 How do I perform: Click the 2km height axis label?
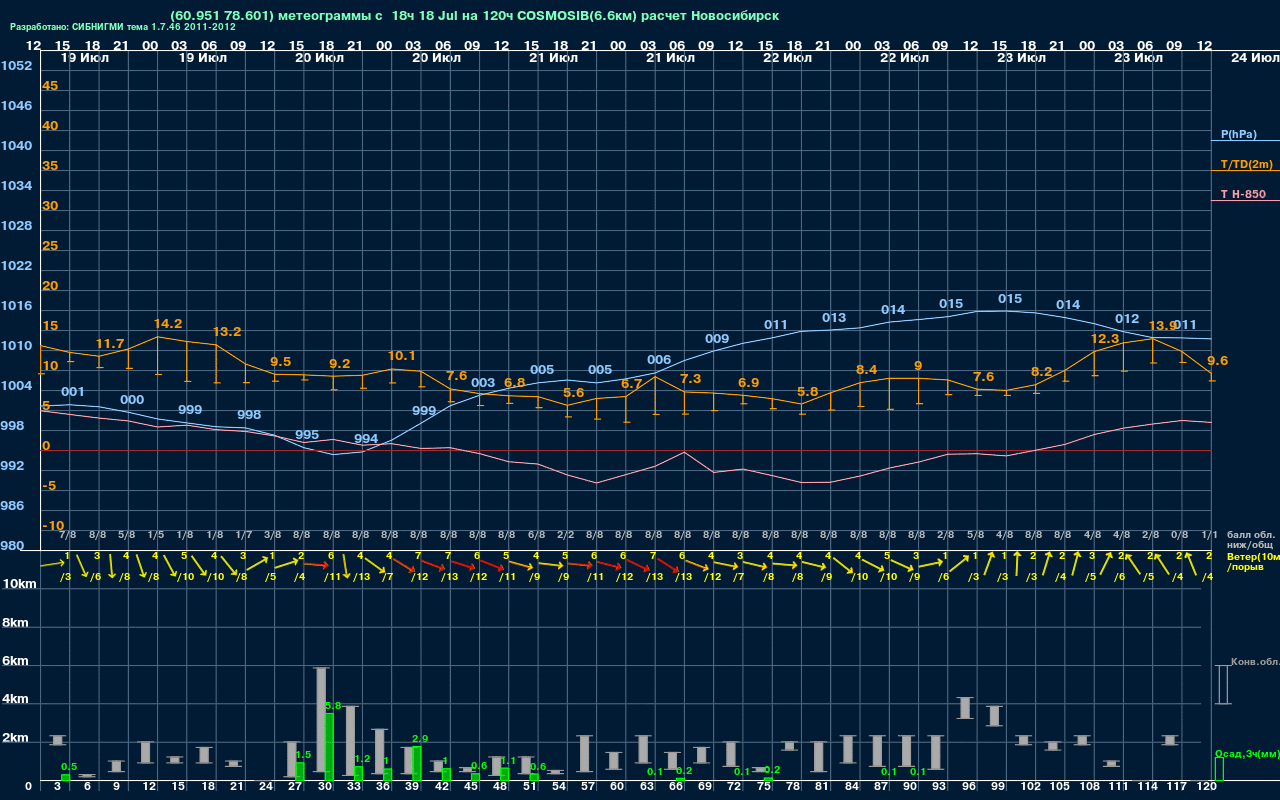(16, 738)
